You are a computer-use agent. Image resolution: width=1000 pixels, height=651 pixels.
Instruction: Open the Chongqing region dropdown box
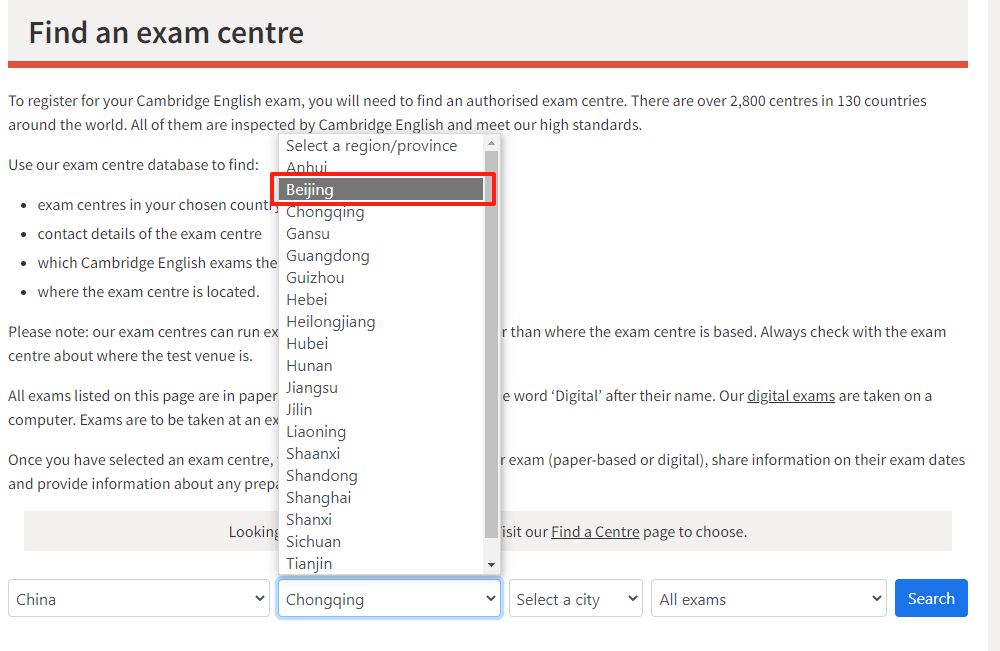389,598
